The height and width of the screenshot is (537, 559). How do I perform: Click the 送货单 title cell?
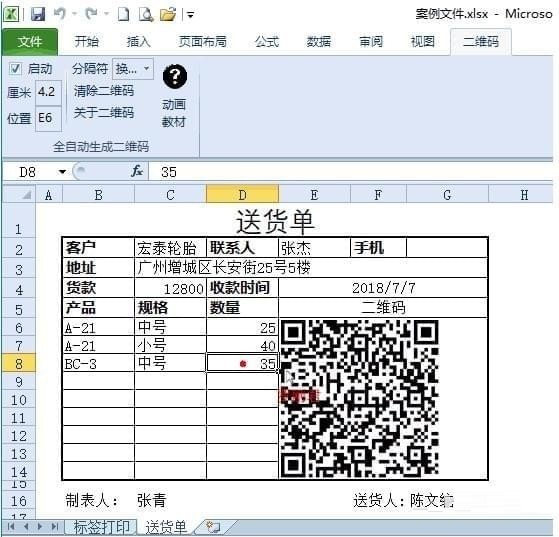275,222
